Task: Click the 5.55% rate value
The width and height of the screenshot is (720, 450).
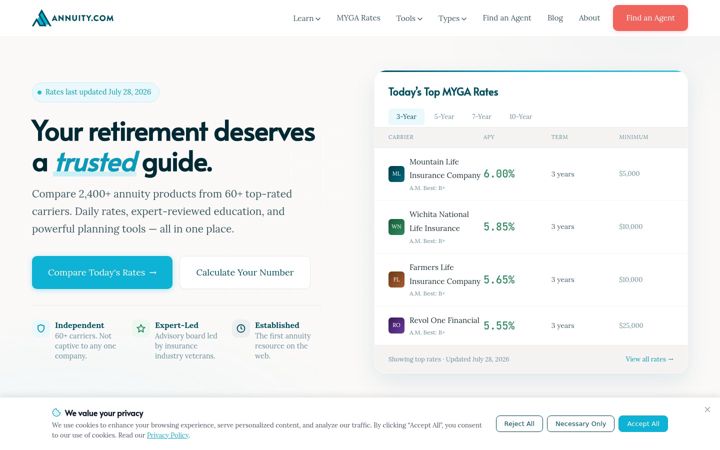Action: click(x=499, y=326)
